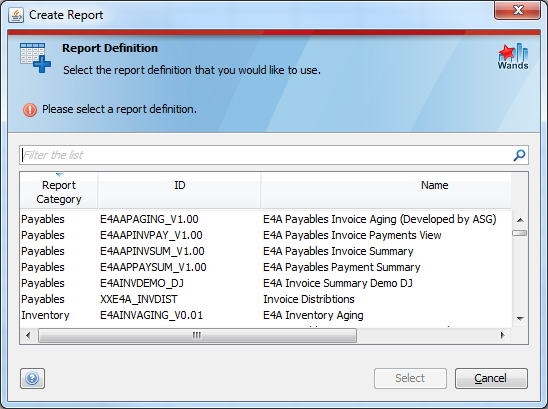Click the Wands logo icon
This screenshot has width=548, height=409.
[x=513, y=57]
